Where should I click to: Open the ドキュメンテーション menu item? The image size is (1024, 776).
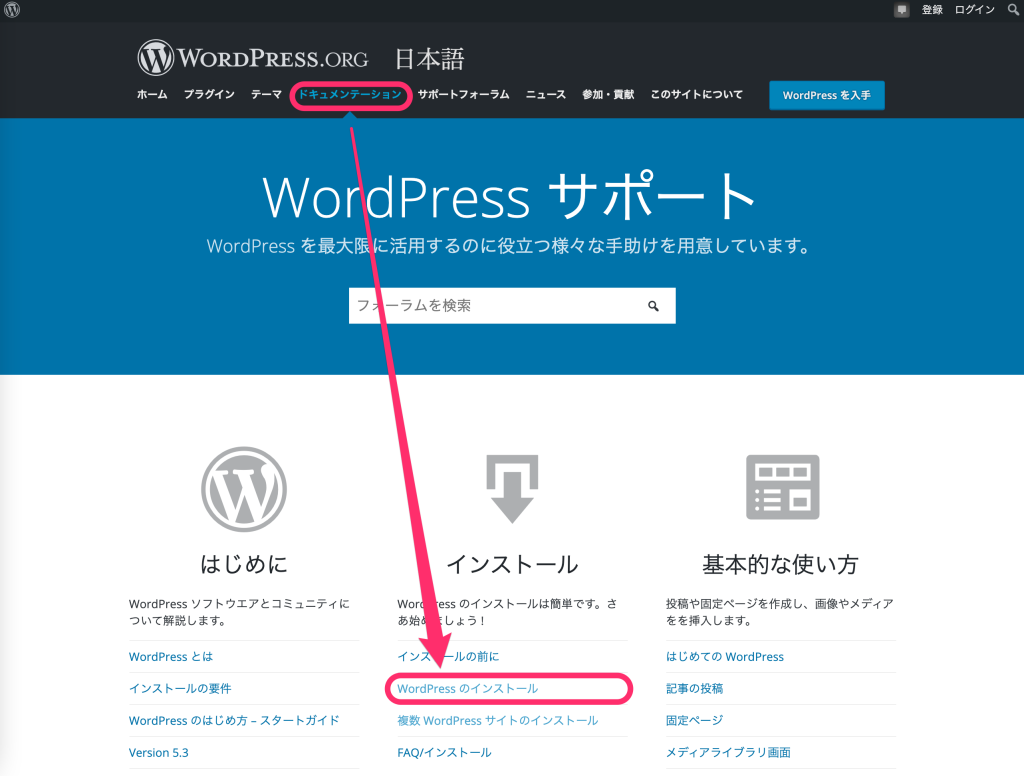pos(350,95)
